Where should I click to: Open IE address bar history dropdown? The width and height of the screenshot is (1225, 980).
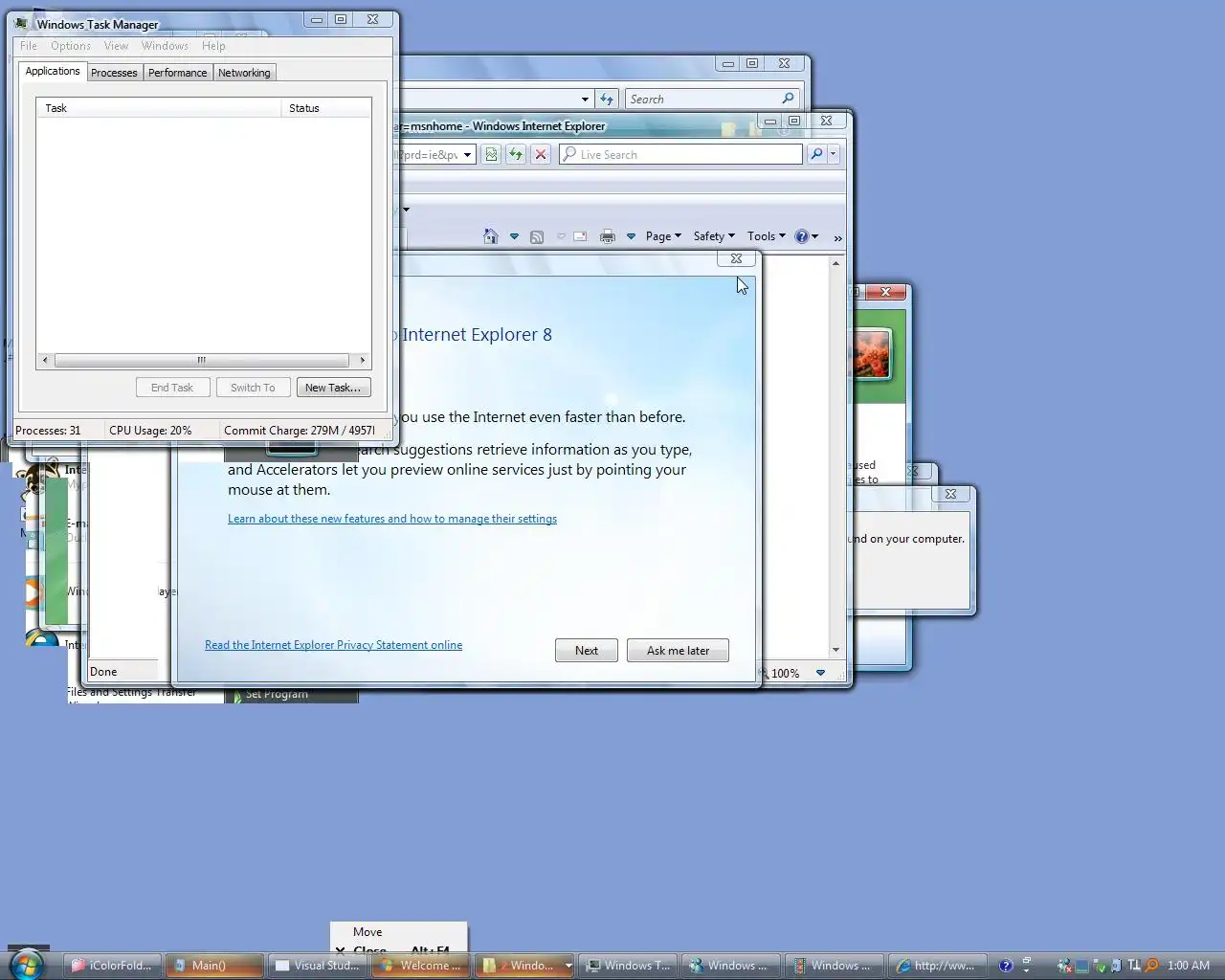468,154
